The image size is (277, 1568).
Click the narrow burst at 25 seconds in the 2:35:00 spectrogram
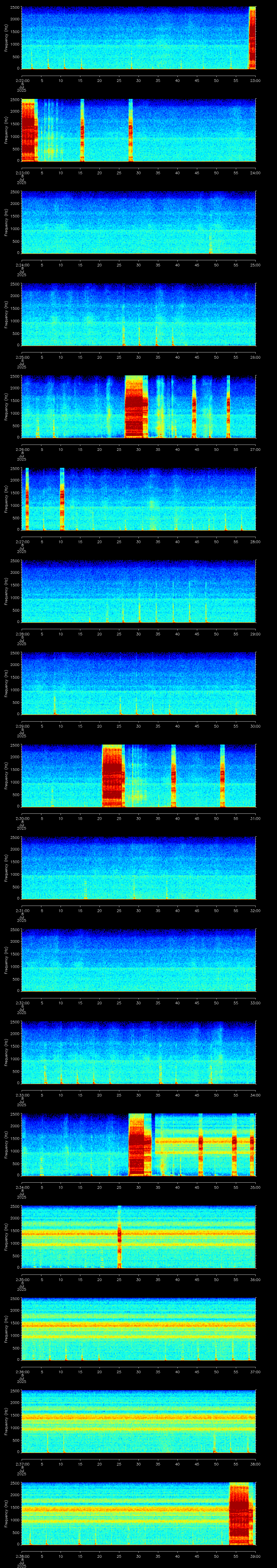[x=119, y=1237]
